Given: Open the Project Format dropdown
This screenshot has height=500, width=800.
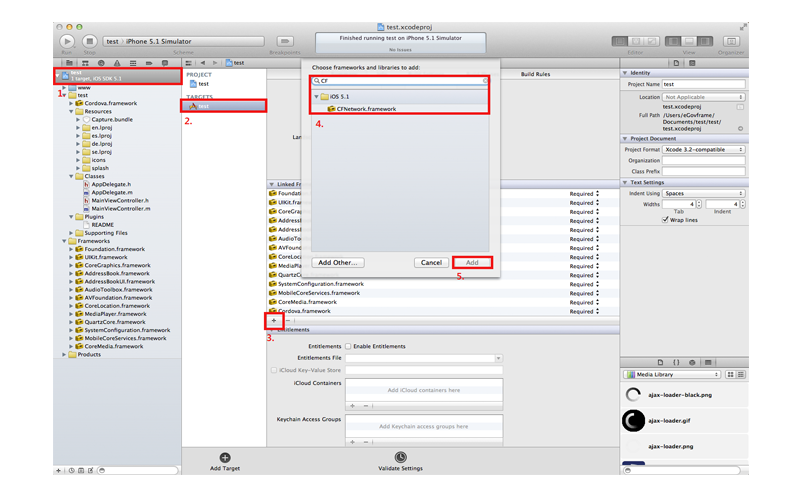Looking at the screenshot, I should click(704, 149).
